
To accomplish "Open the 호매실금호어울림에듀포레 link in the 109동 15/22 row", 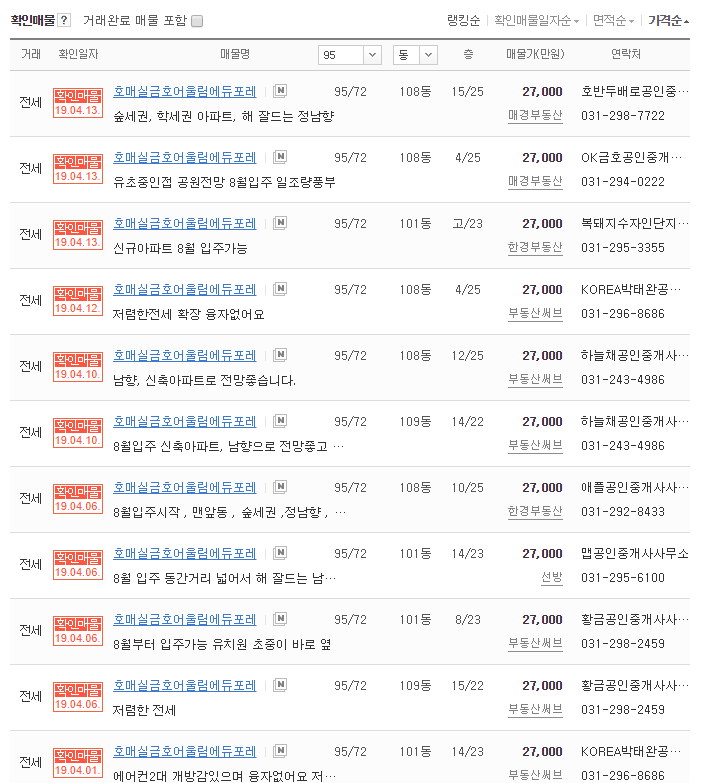I will click(x=185, y=685).
